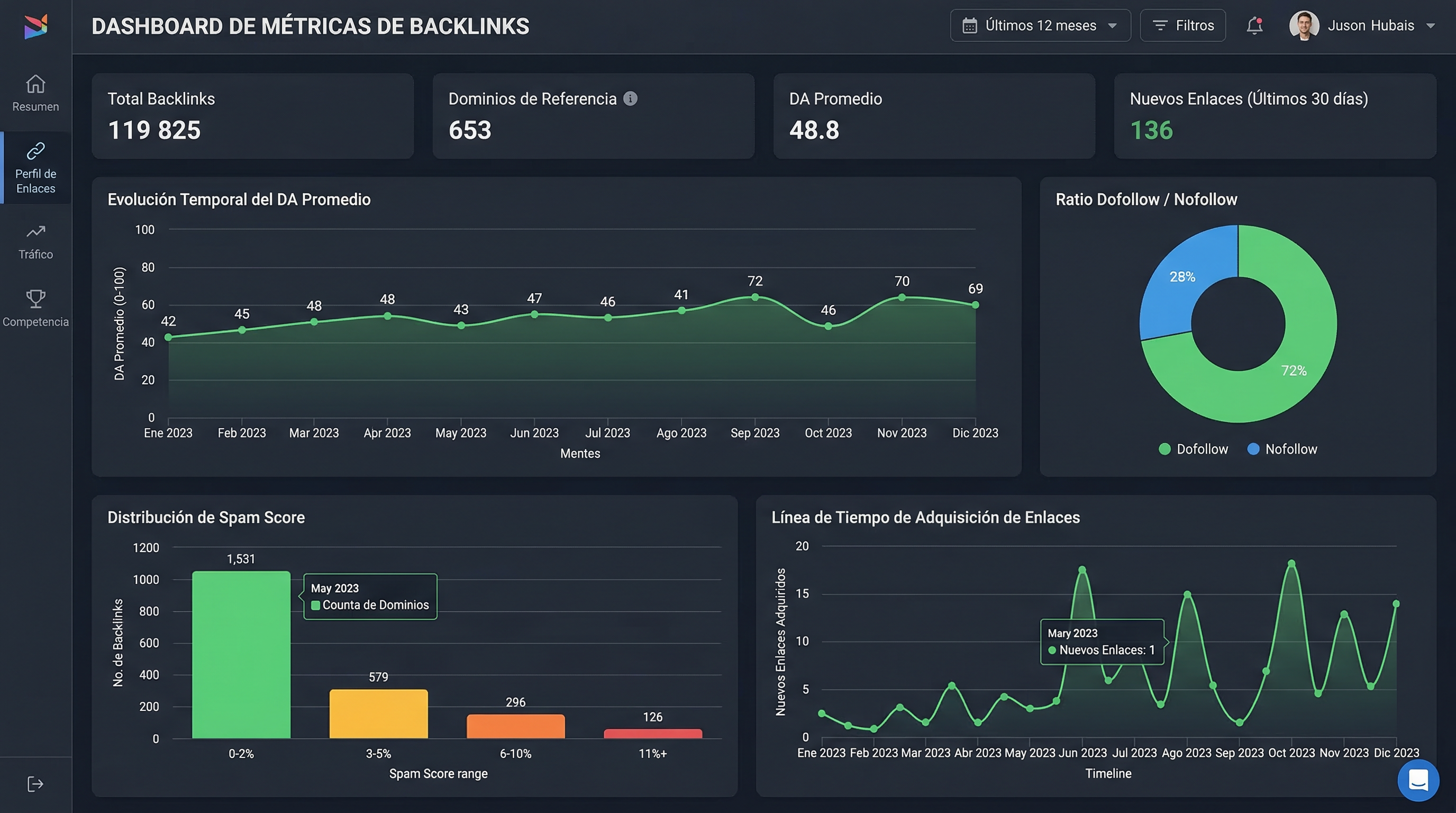
Task: Click the Total Backlinks metric card
Action: pyautogui.click(x=253, y=116)
